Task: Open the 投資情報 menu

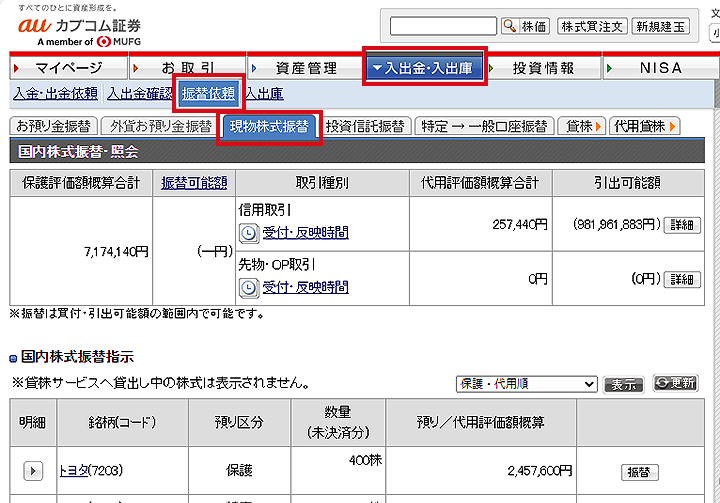Action: click(x=543, y=68)
